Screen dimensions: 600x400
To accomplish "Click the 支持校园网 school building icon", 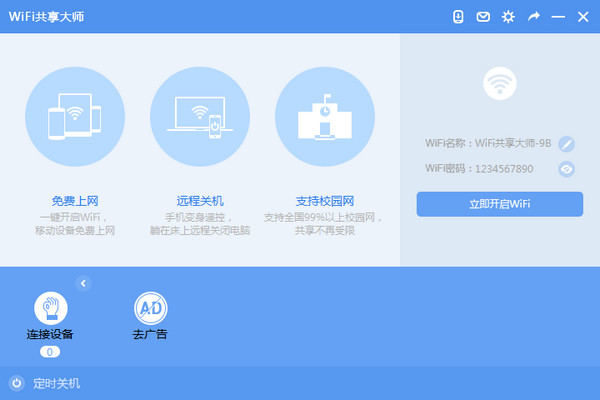I will tap(324, 117).
